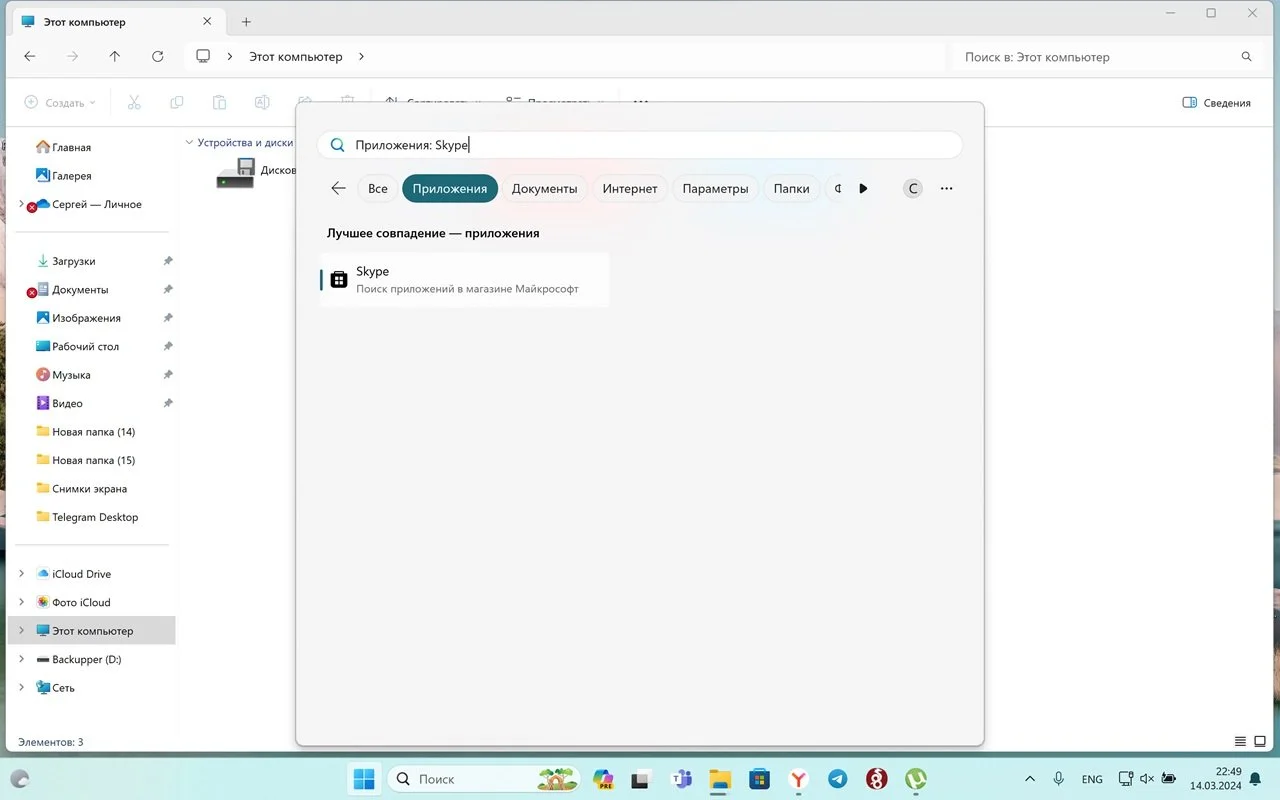Screen dimensions: 1280x800
Task: Open the Windows Start menu
Action: [x=364, y=779]
